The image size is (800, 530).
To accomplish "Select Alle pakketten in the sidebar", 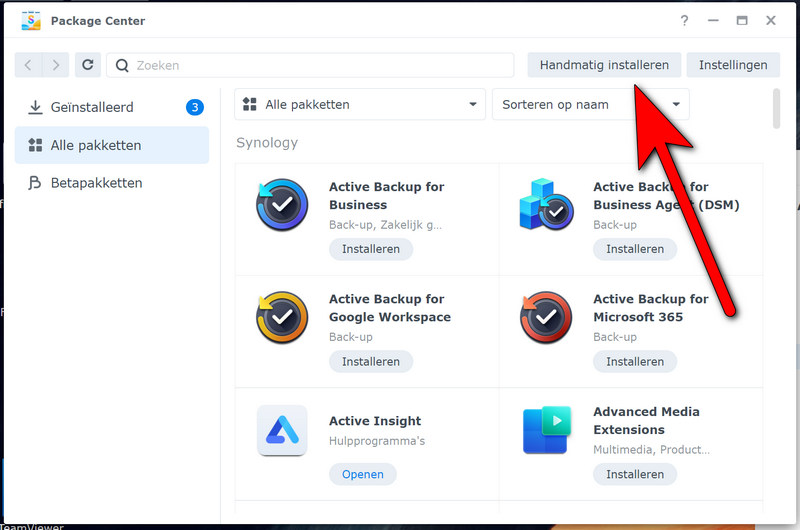I will pyautogui.click(x=112, y=145).
